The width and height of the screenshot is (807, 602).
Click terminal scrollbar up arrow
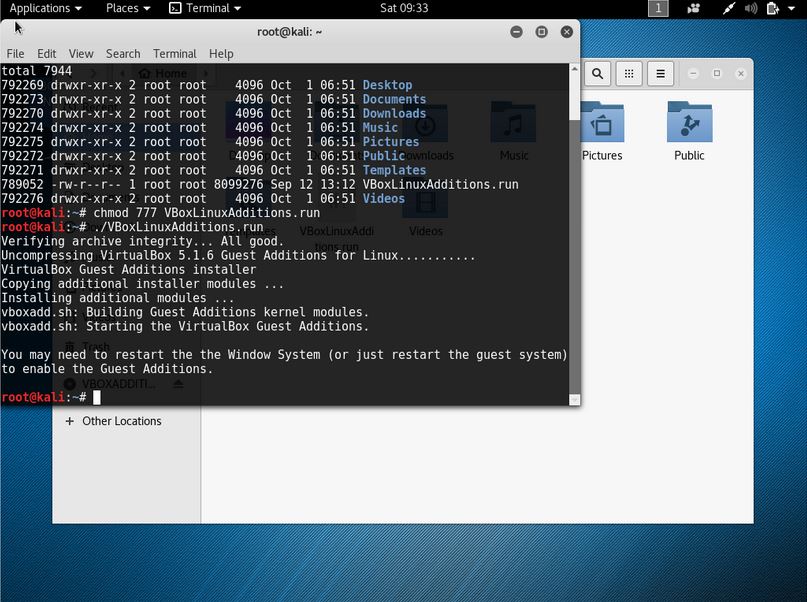(574, 69)
